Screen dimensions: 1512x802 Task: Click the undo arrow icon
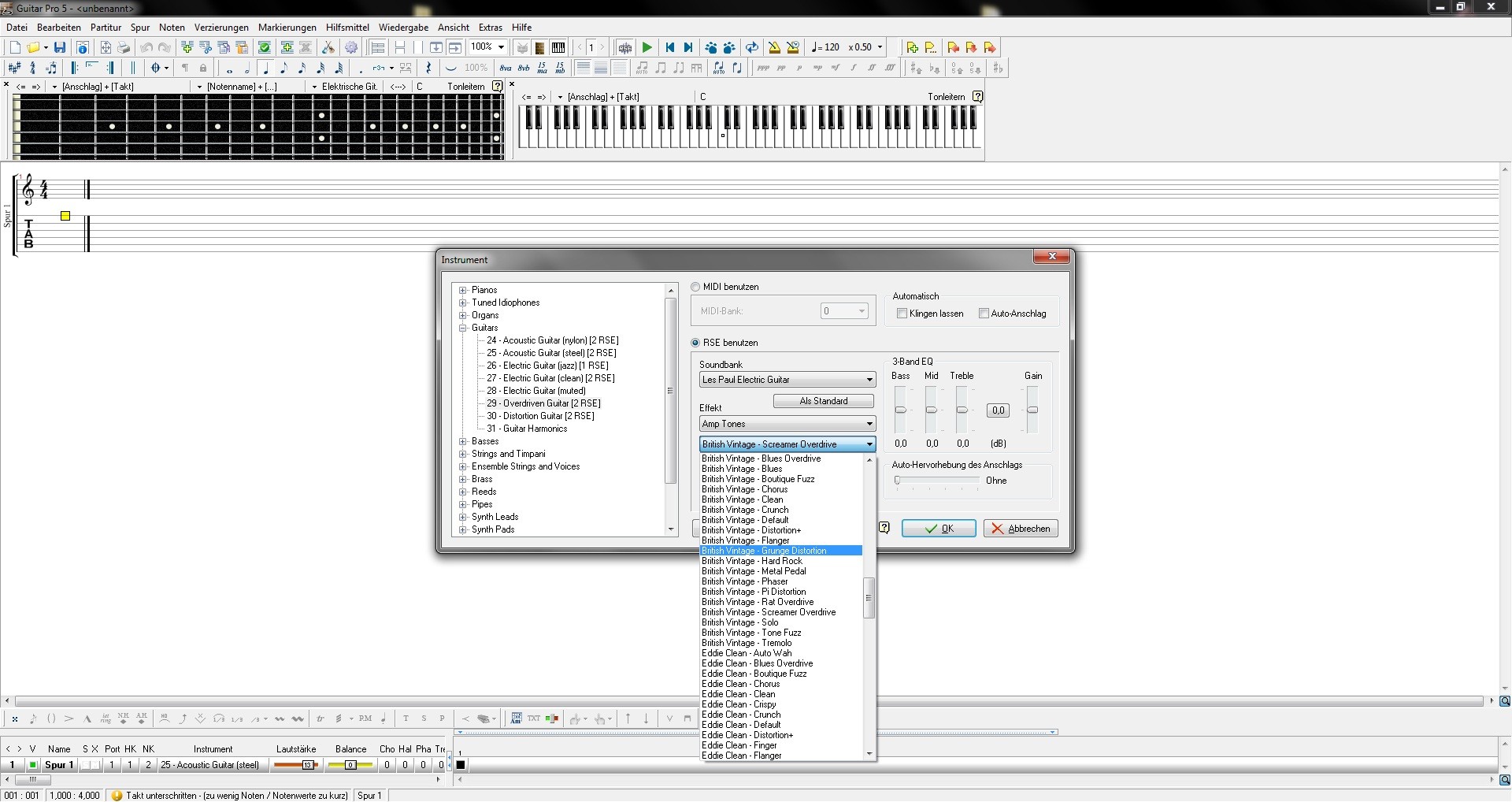tap(146, 48)
